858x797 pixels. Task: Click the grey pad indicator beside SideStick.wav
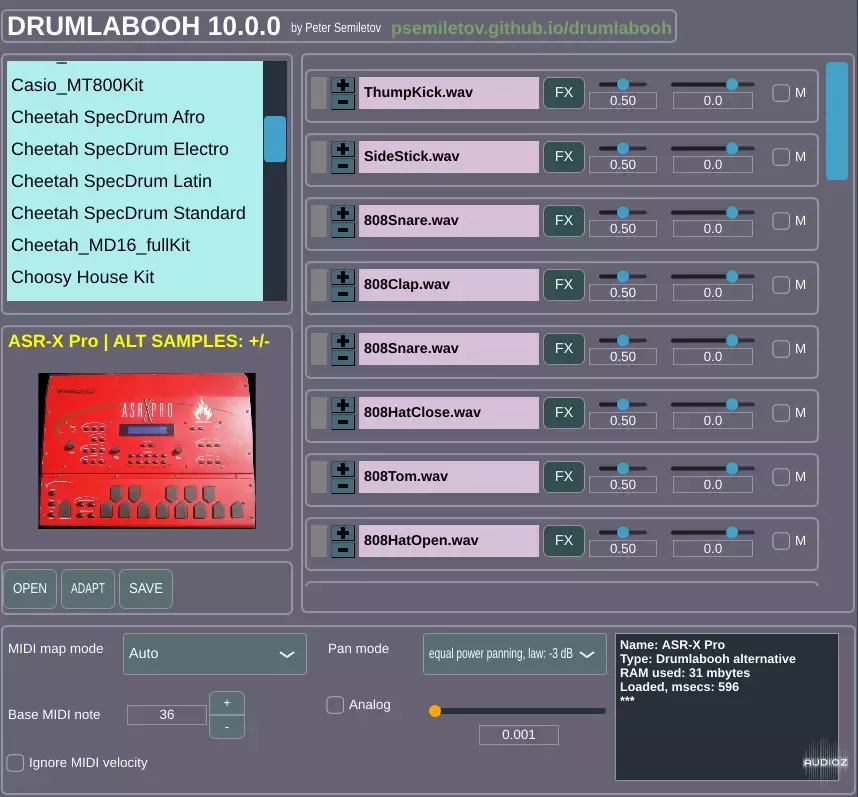click(x=319, y=156)
